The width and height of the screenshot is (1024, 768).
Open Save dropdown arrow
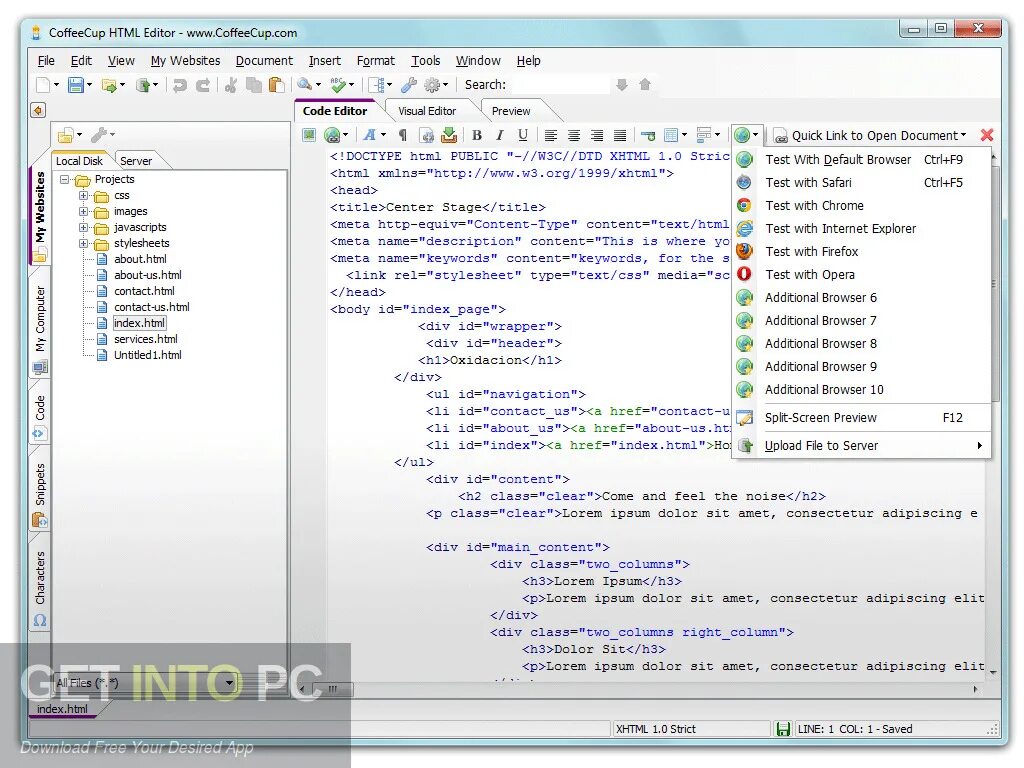coord(89,85)
